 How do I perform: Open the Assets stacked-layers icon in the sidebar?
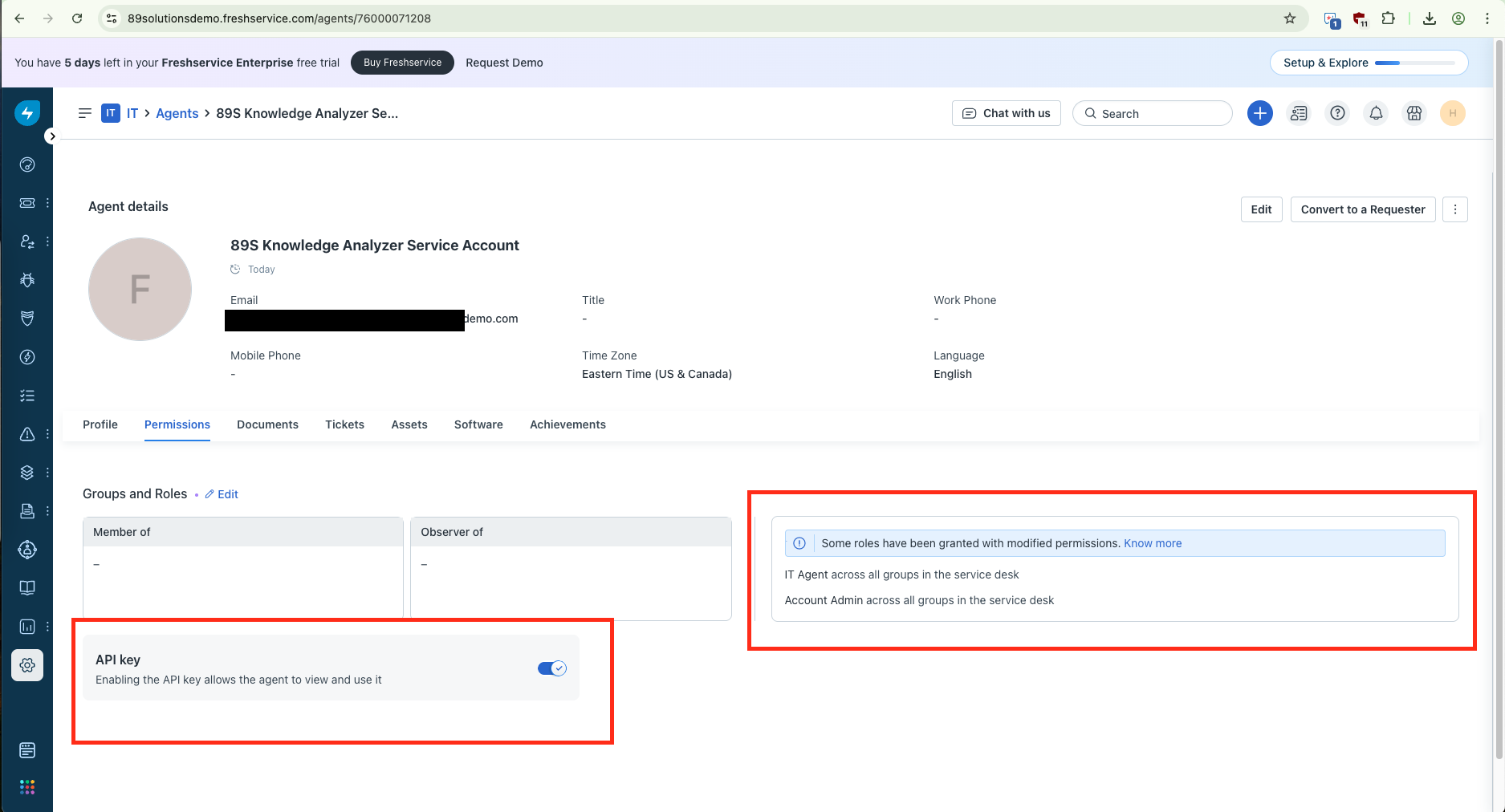(27, 473)
